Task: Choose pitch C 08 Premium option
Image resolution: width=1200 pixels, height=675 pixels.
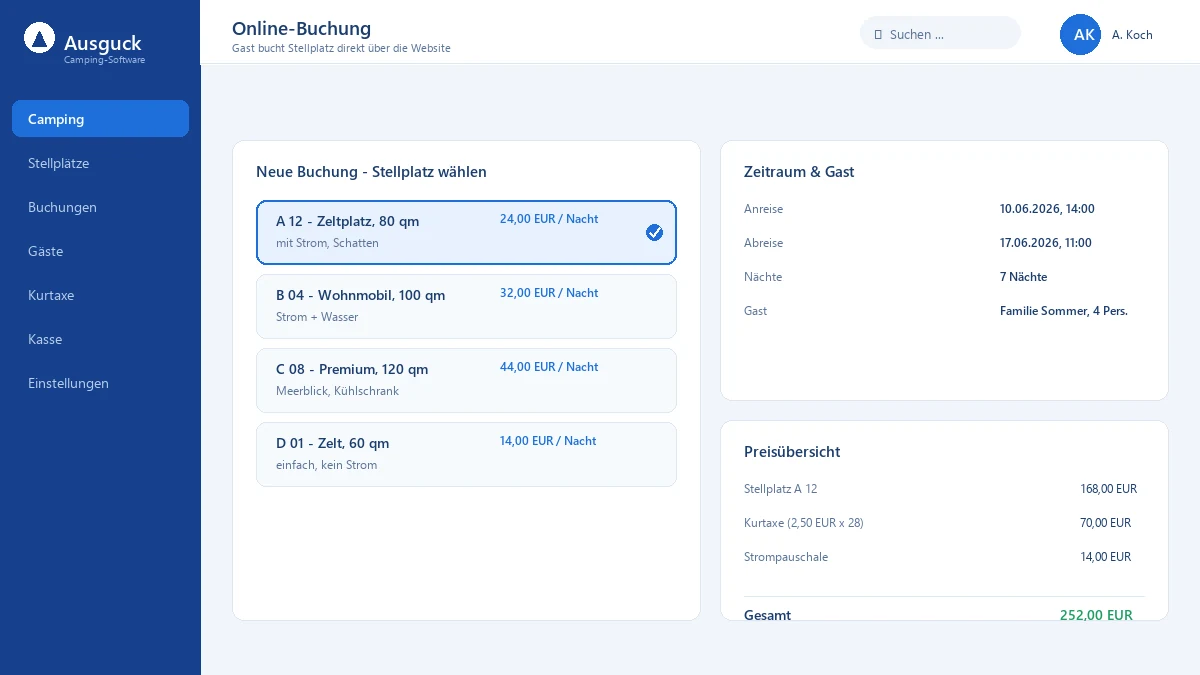Action: (x=466, y=380)
